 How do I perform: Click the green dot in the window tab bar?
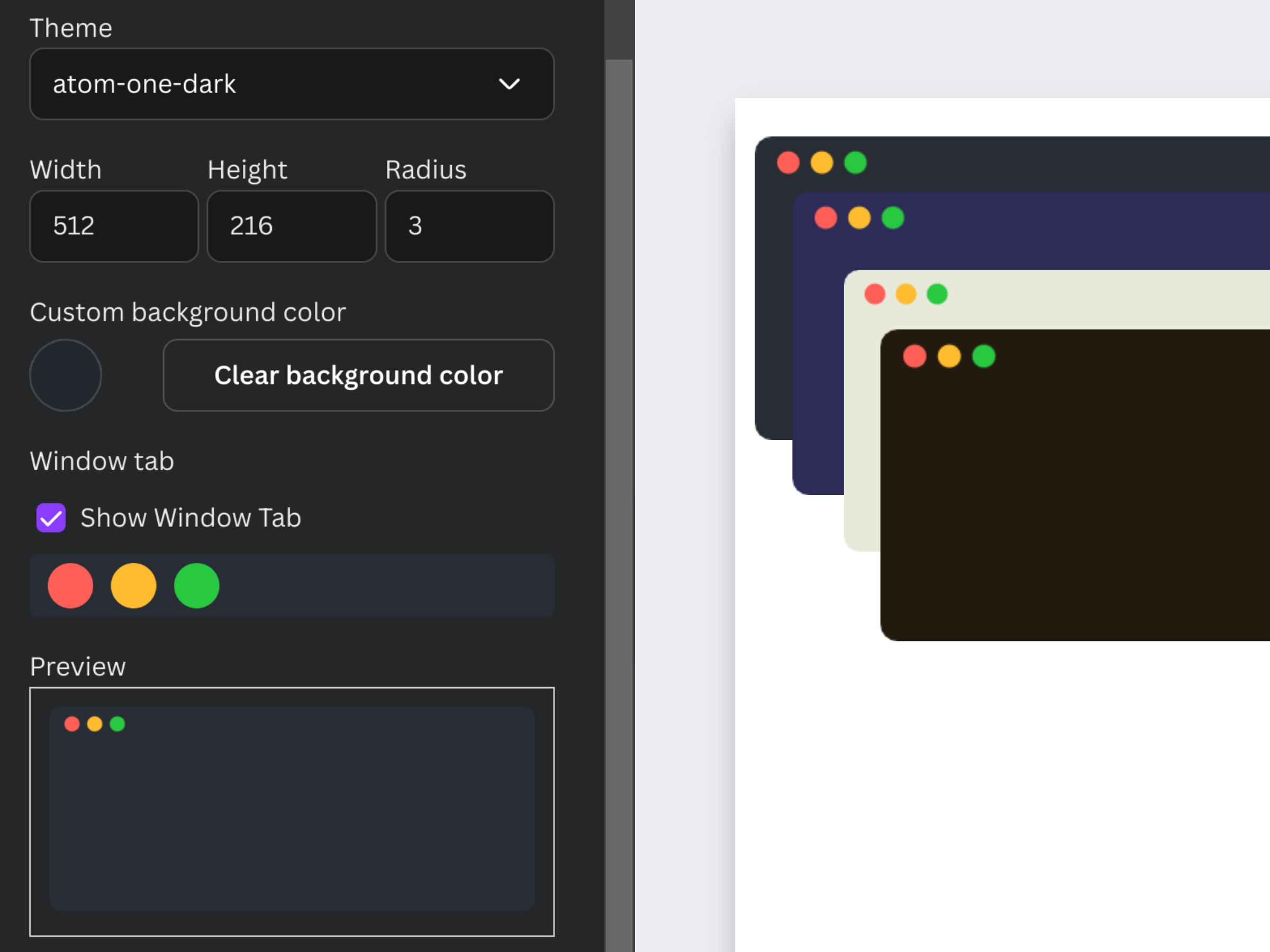click(x=196, y=585)
